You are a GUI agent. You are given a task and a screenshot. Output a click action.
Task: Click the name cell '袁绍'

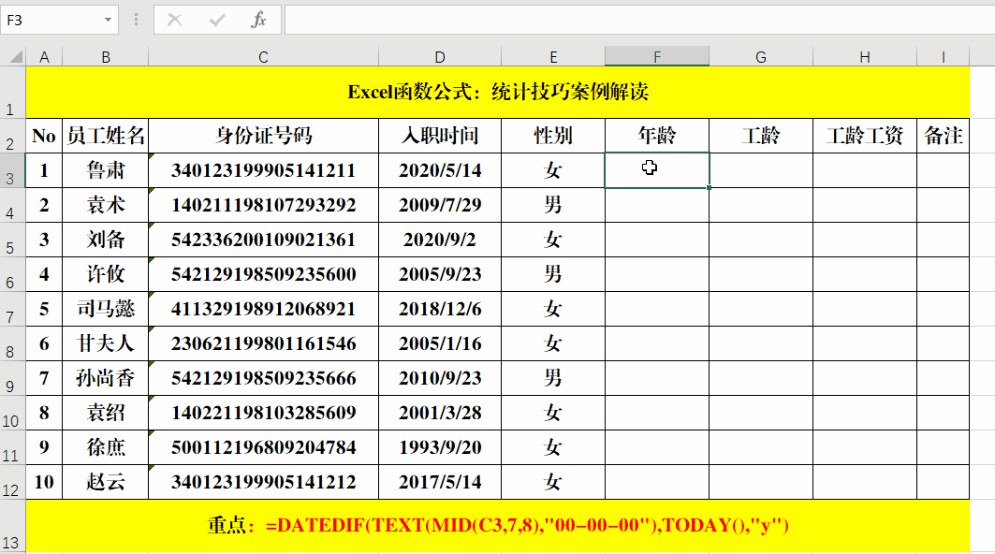105,413
